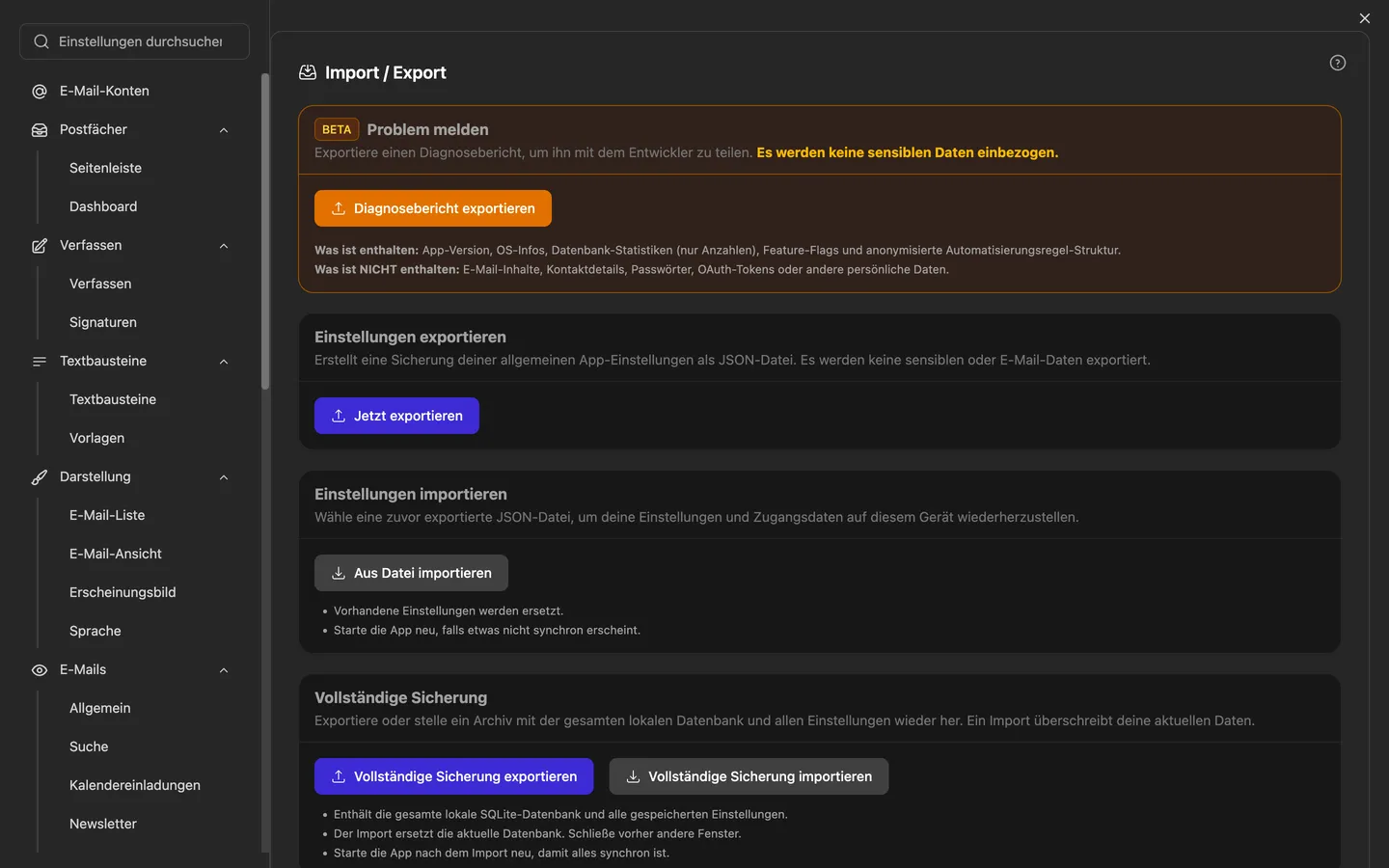Open the E-Mail-Ansicht settings
The height and width of the screenshot is (868, 1389).
click(116, 554)
